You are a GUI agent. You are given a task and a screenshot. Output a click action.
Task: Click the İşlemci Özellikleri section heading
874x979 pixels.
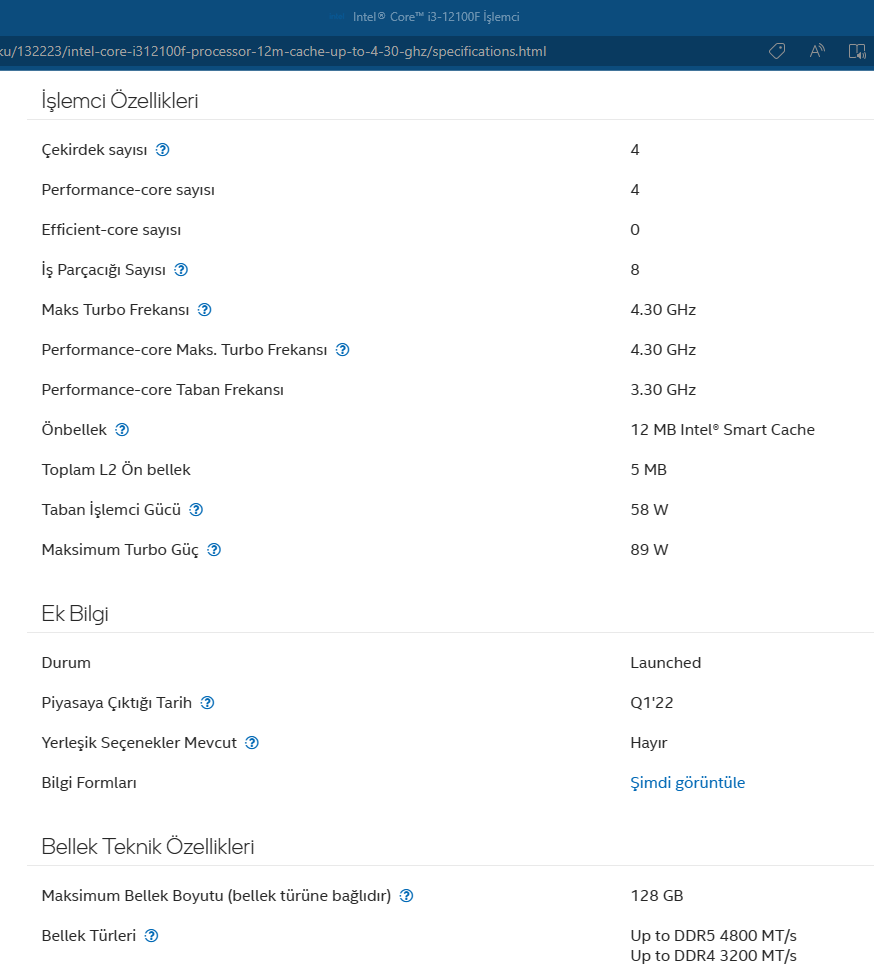120,101
